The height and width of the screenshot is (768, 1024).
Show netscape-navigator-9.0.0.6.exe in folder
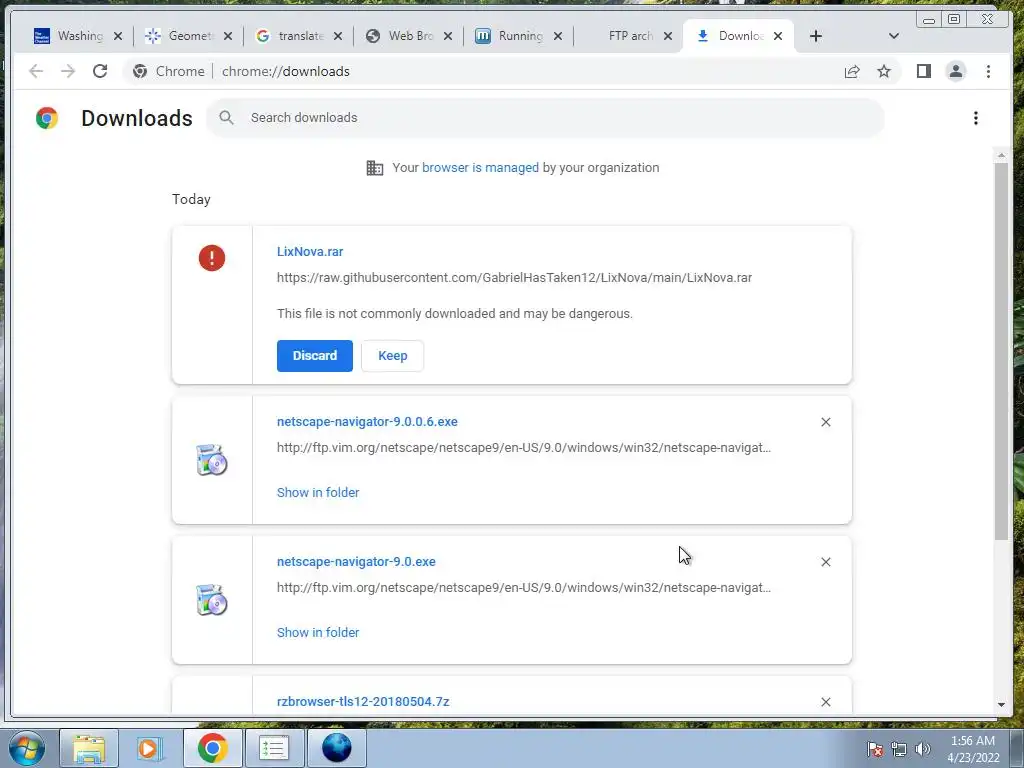(318, 492)
